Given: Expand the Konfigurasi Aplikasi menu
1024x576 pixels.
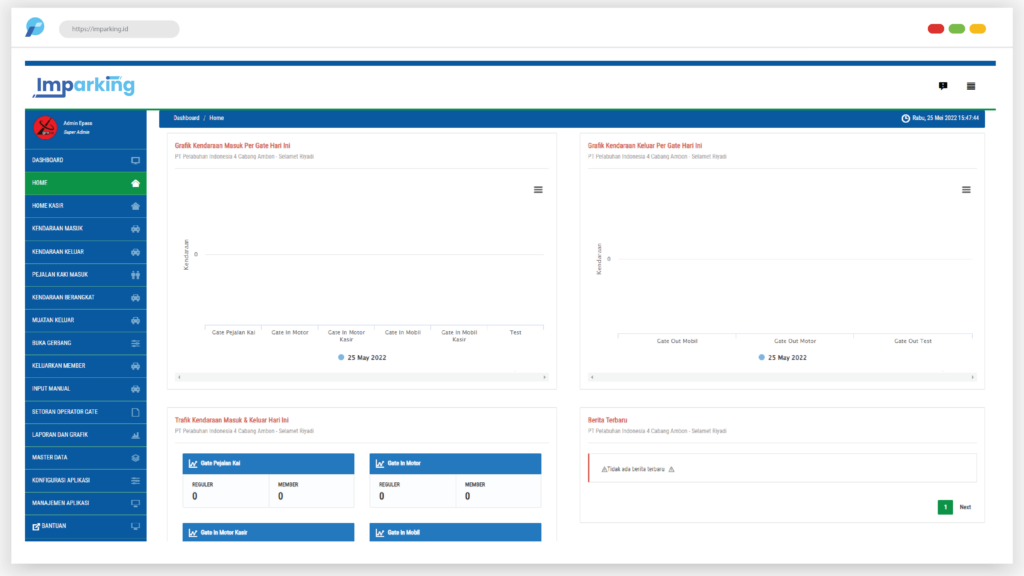Looking at the screenshot, I should tap(85, 480).
